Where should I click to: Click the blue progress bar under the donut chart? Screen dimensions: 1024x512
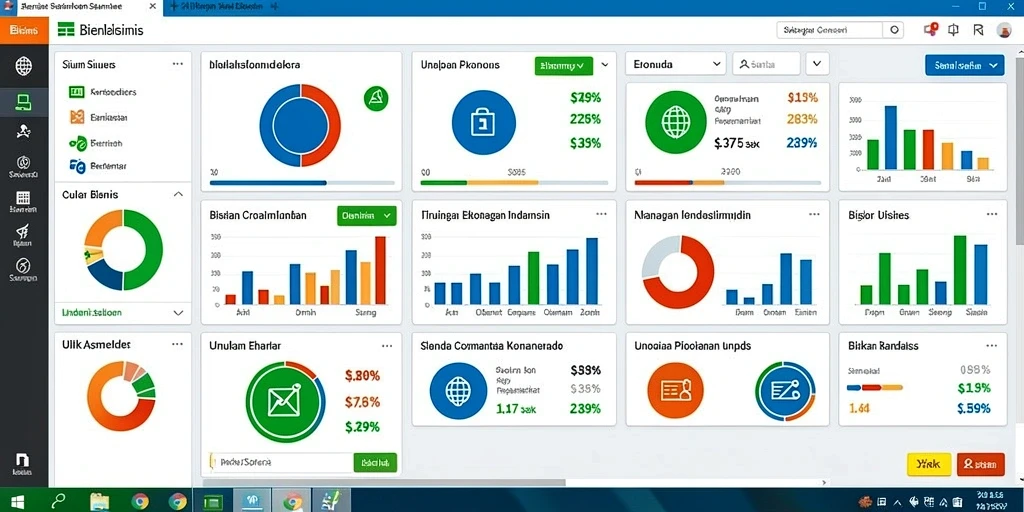[268, 183]
